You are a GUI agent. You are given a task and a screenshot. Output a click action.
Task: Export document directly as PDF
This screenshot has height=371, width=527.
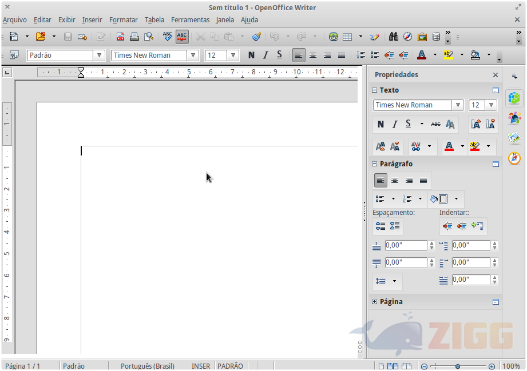(x=120, y=37)
